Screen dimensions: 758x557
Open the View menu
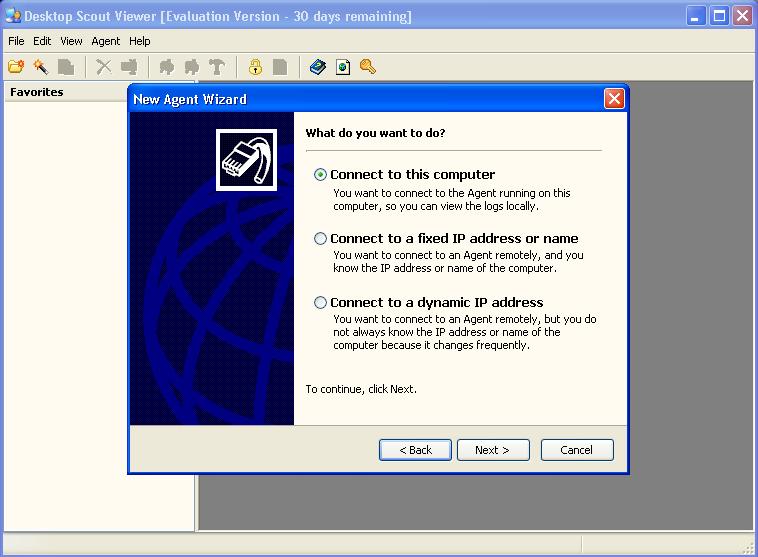71,41
